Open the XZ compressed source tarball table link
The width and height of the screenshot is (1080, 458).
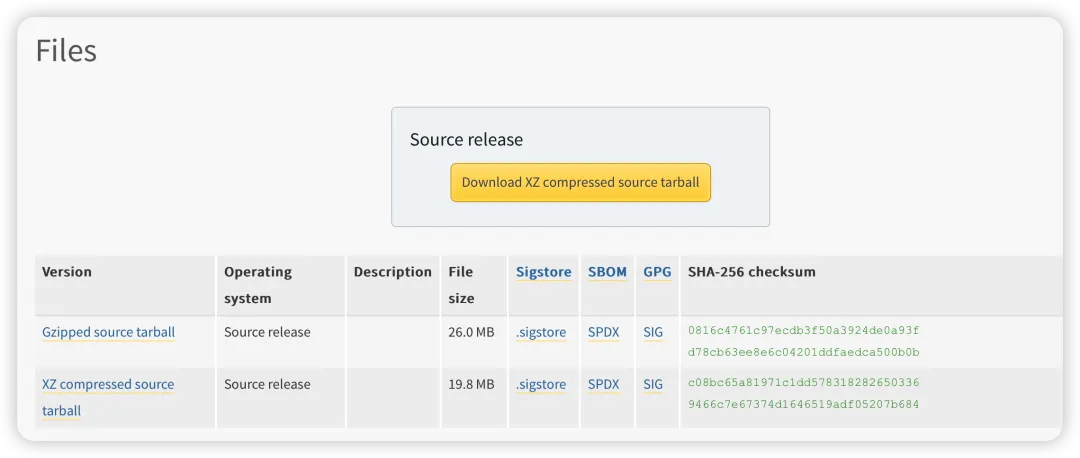[x=107, y=385]
